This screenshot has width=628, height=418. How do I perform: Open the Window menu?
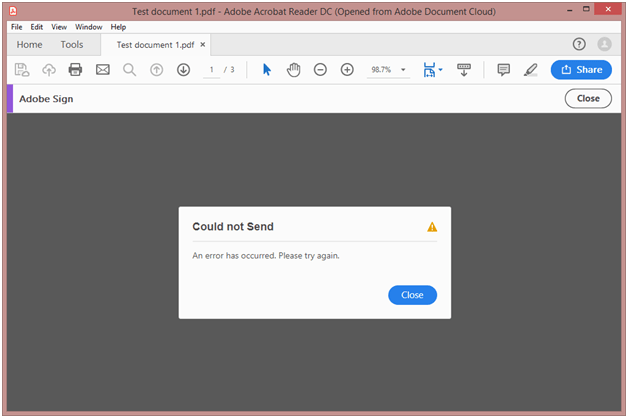pos(89,27)
